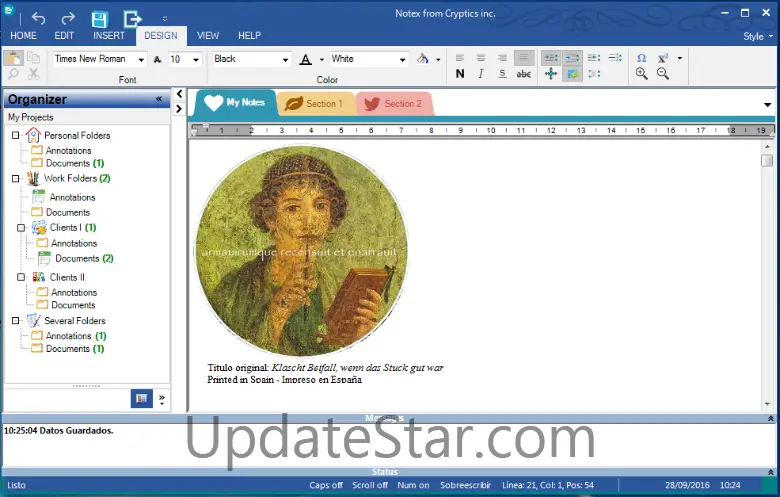Open the arrow next to font color A
Screen dimensions: 780x497
point(322,60)
